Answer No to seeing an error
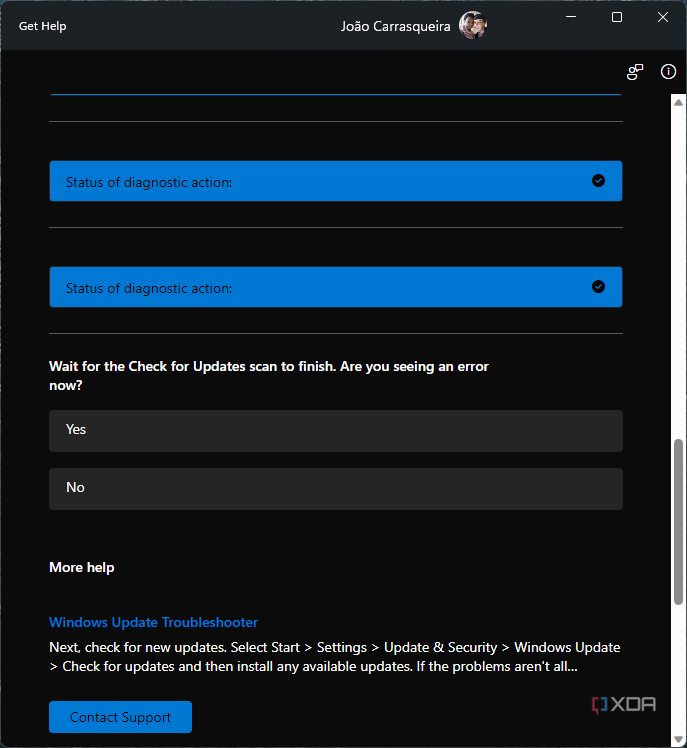The image size is (687, 748). tap(336, 489)
